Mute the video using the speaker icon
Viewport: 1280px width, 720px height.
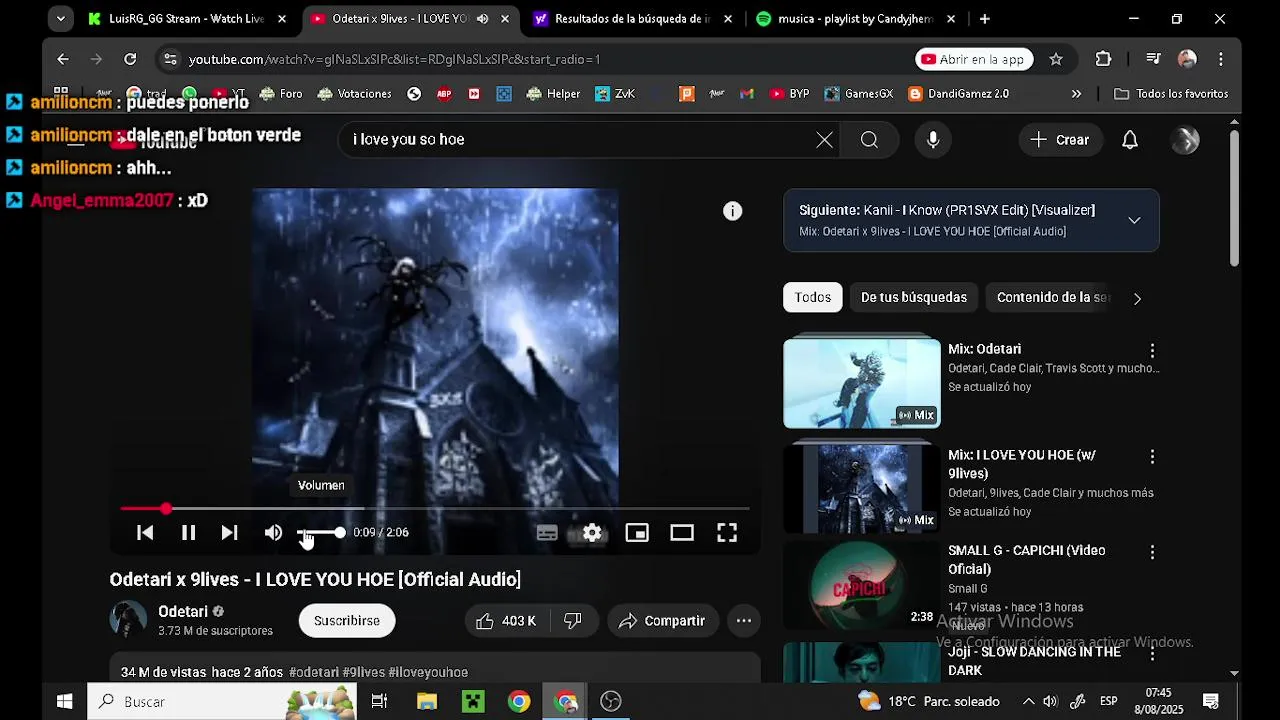coord(273,533)
